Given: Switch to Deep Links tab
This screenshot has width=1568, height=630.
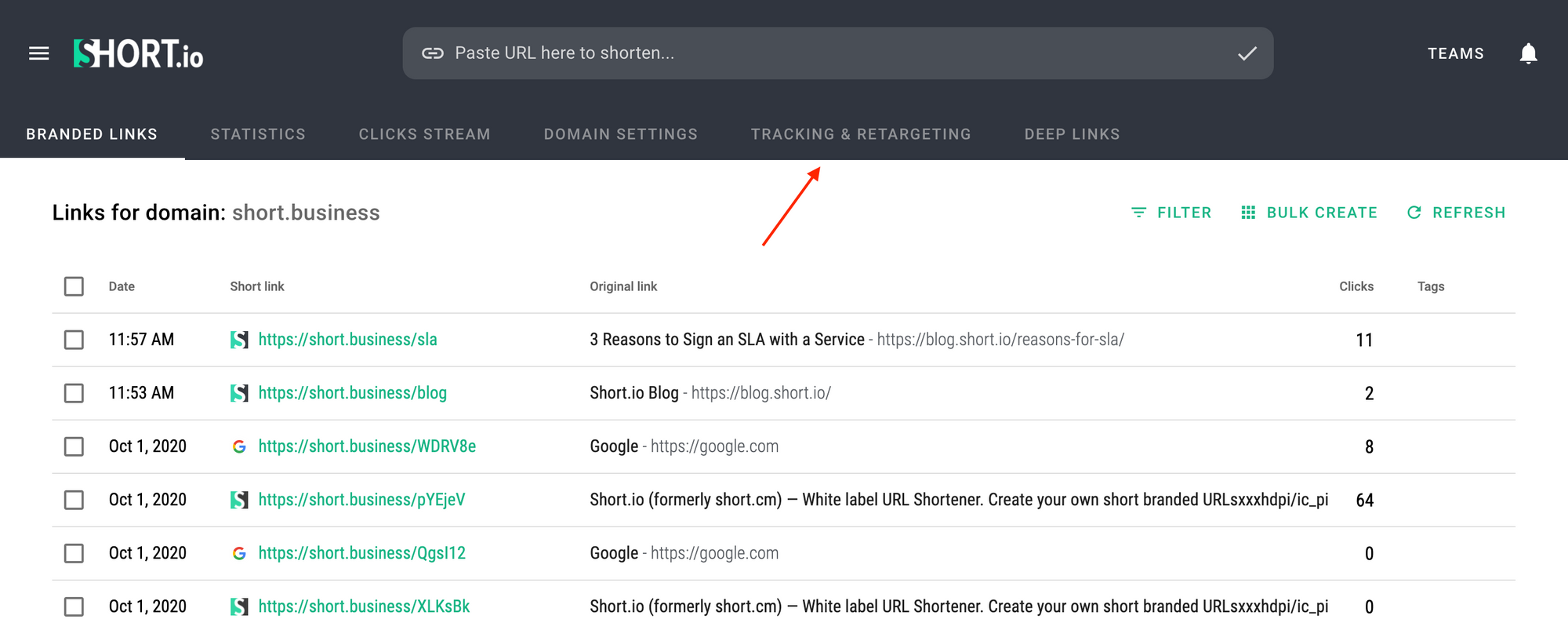Looking at the screenshot, I should point(1073,134).
